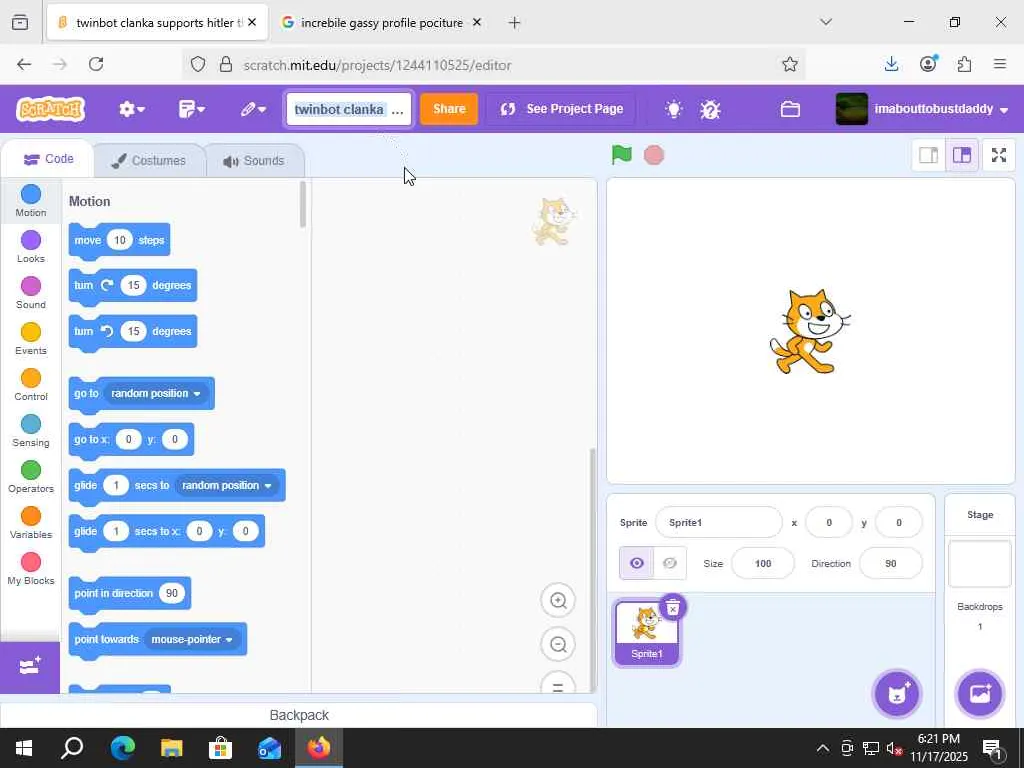Image resolution: width=1024 pixels, height=768 pixels.
Task: Click the sprite Size field
Action: tap(763, 563)
